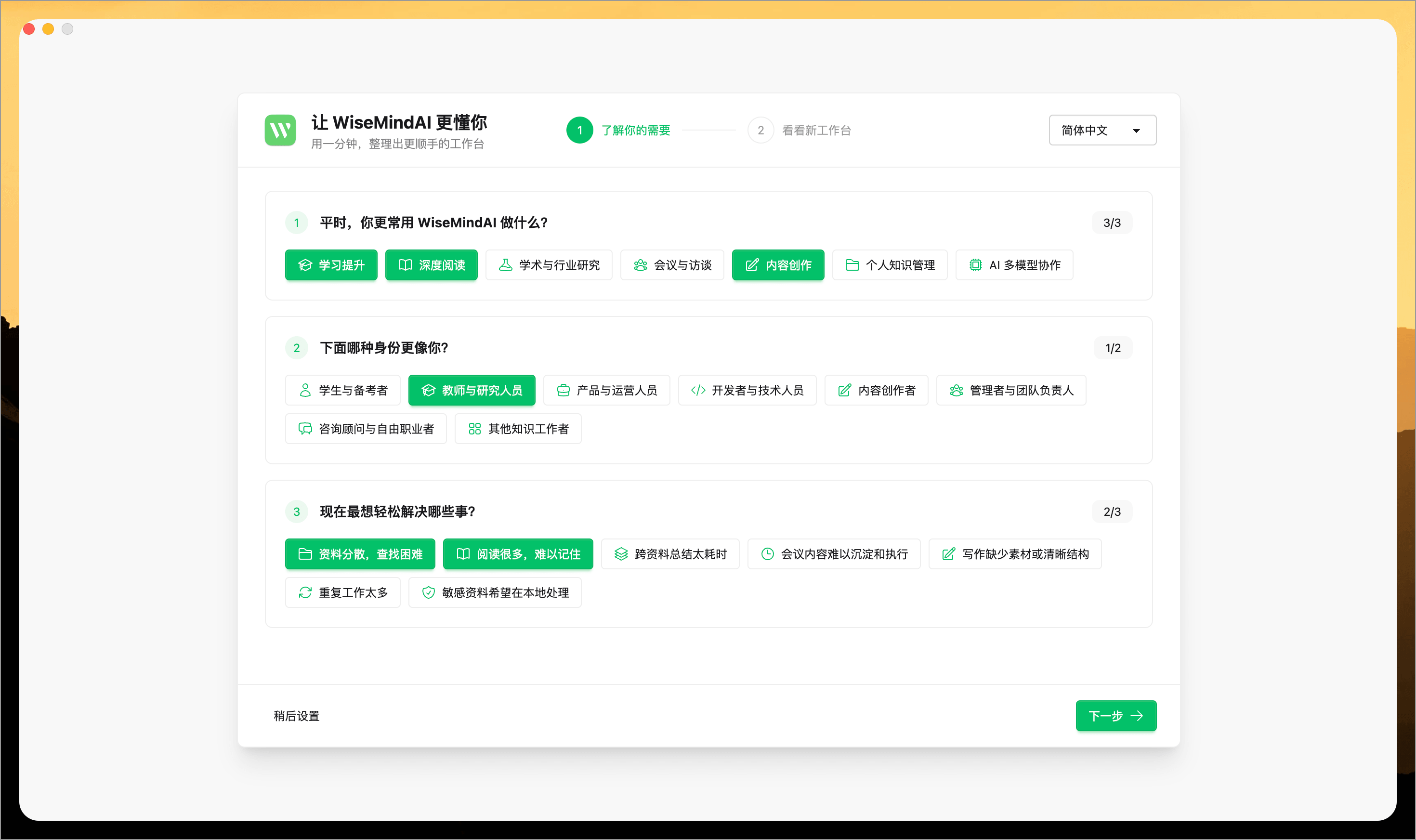Click the person icon on 学生与备考者
Viewport: 1416px width, 840px height.
(305, 390)
